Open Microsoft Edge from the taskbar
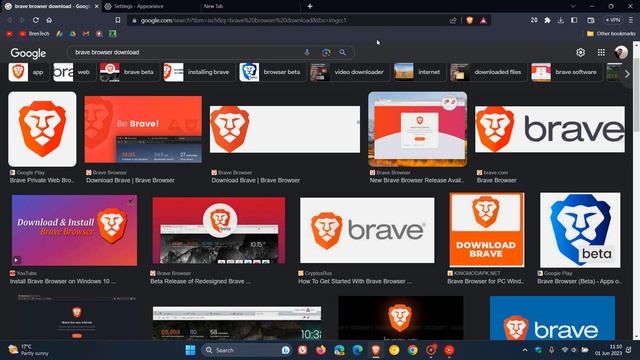 pyautogui.click(x=358, y=350)
